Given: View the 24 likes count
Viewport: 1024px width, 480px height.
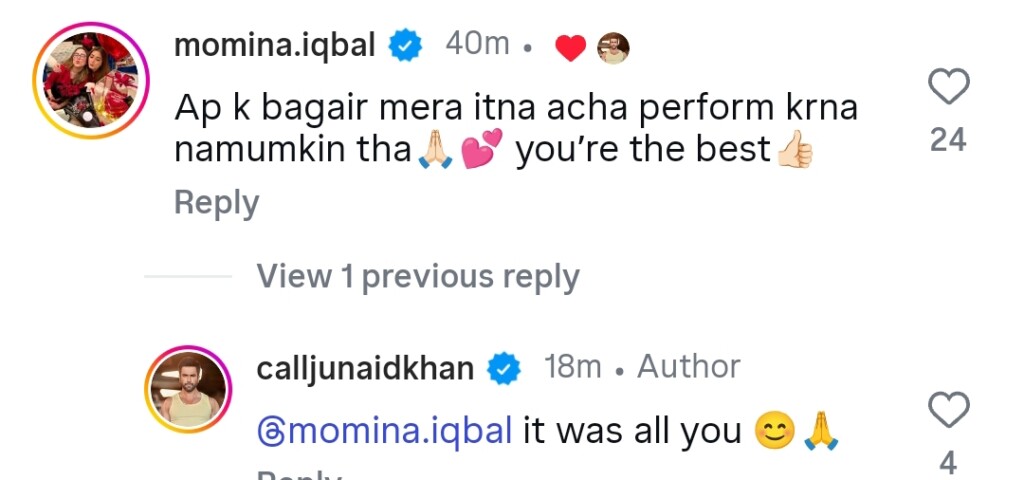Looking at the screenshot, I should tap(948, 141).
